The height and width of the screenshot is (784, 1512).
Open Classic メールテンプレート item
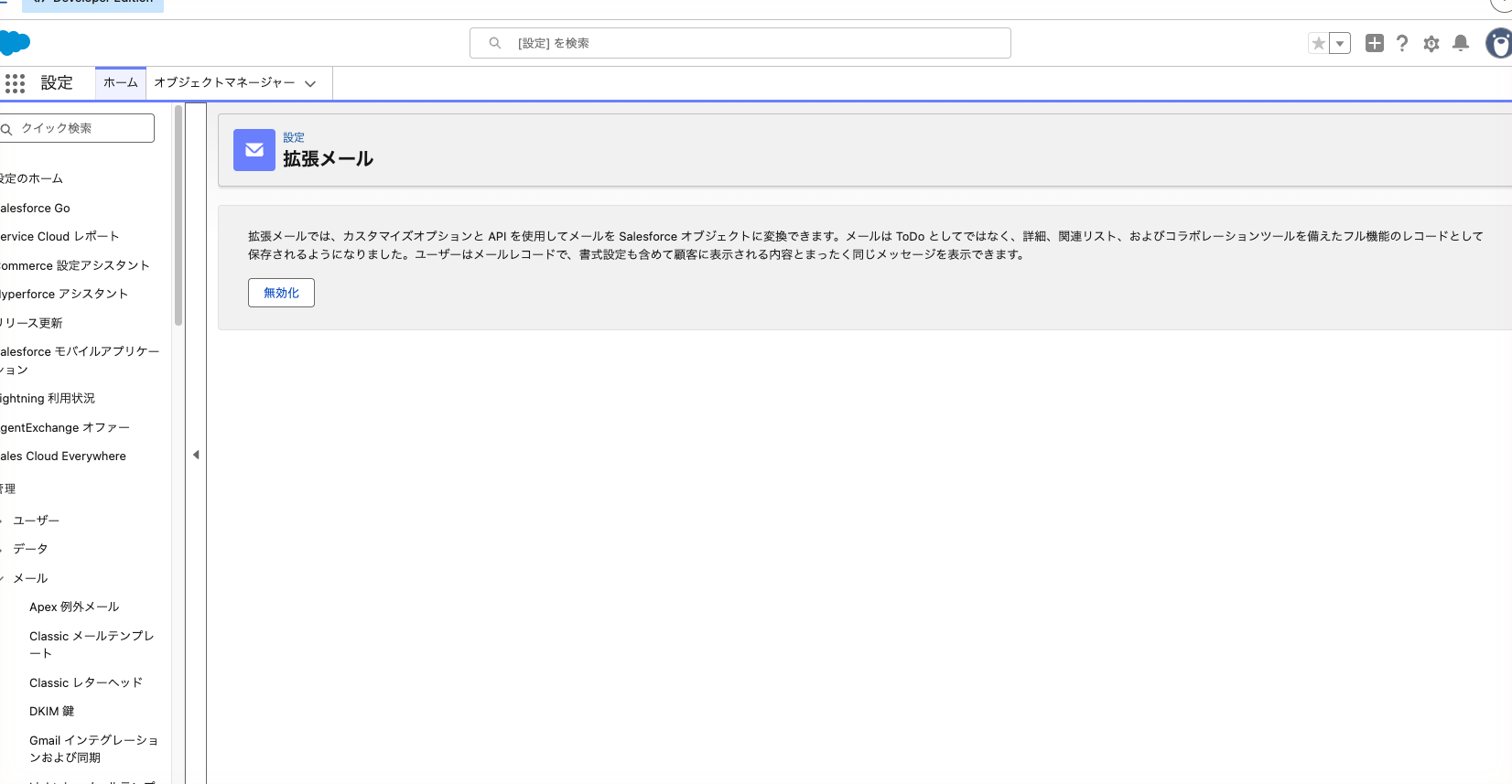click(92, 644)
